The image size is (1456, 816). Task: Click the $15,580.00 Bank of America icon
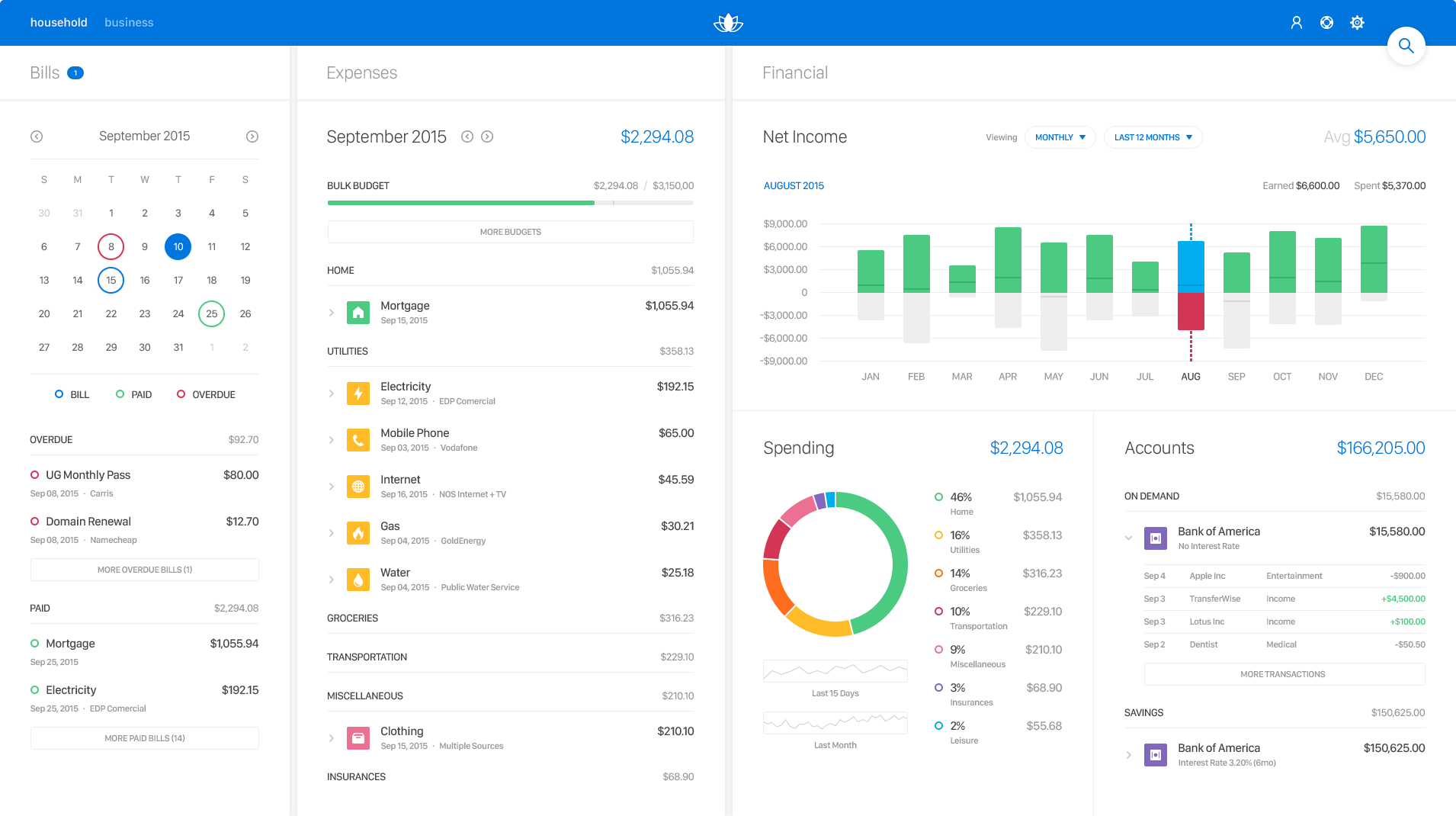[x=1156, y=538]
